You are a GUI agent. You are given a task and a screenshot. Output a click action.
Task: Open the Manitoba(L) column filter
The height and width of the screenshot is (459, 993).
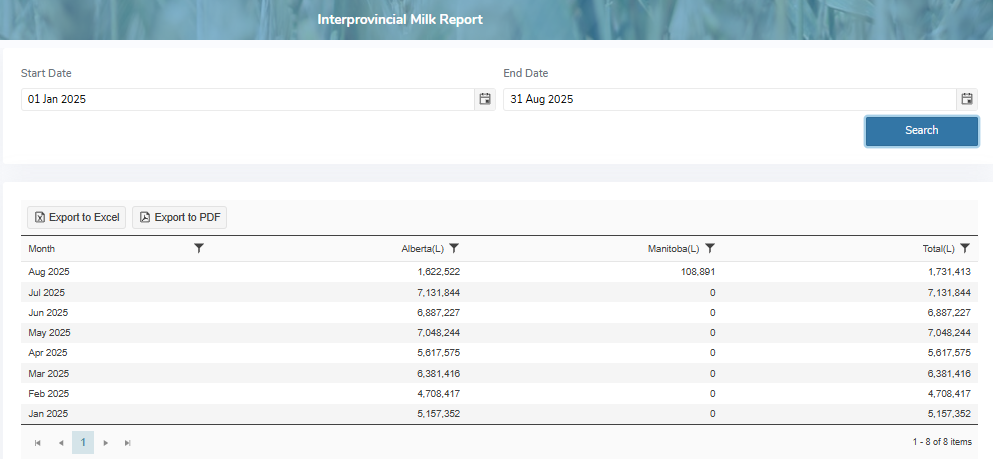click(710, 248)
